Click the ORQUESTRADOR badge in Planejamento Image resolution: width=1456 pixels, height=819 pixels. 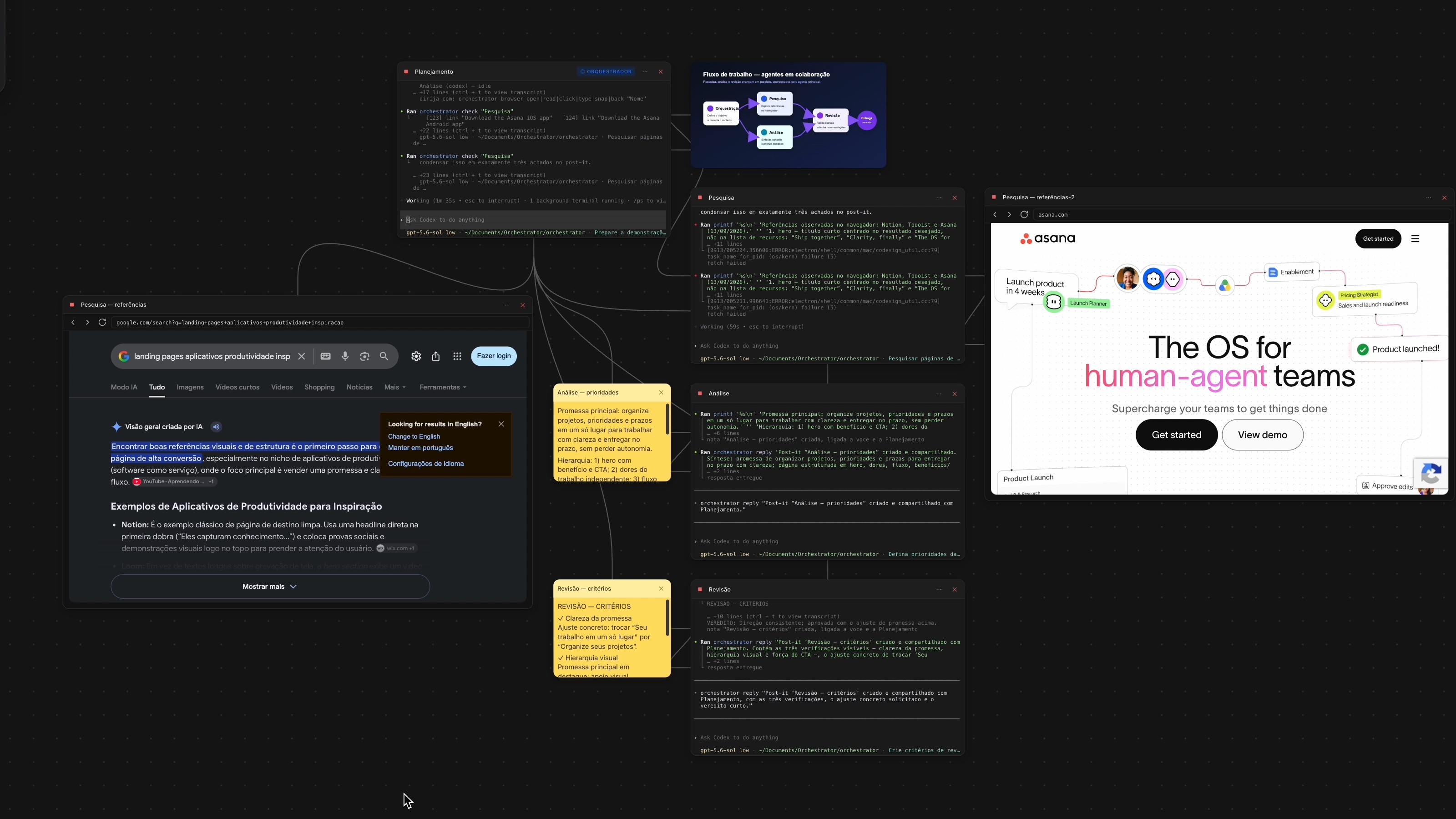point(605,72)
